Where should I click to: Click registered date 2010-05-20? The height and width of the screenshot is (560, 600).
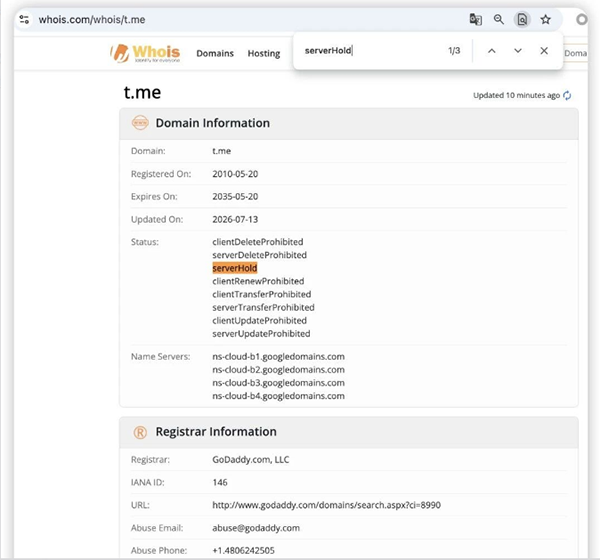(x=235, y=174)
